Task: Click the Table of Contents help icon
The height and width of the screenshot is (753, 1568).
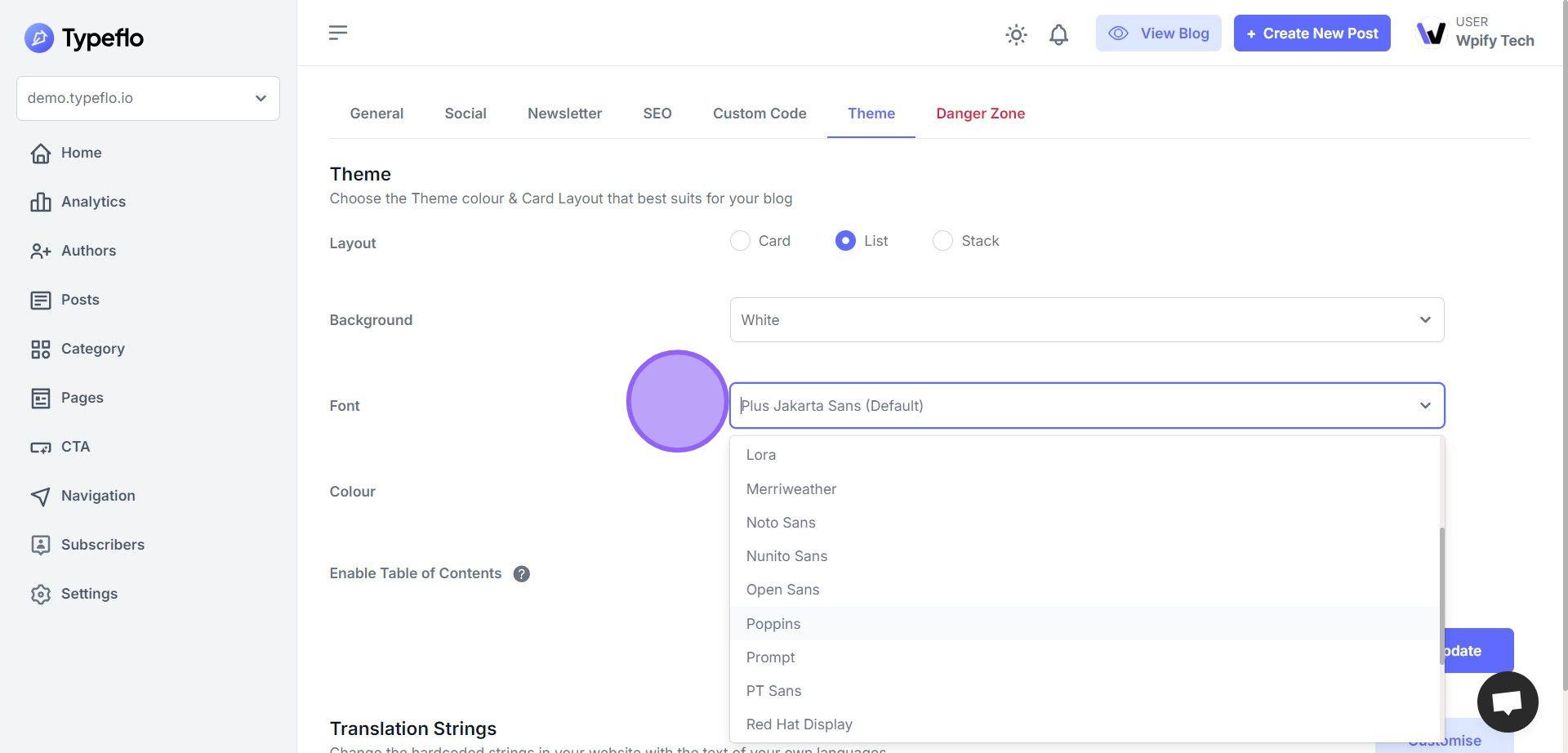Action: [521, 574]
